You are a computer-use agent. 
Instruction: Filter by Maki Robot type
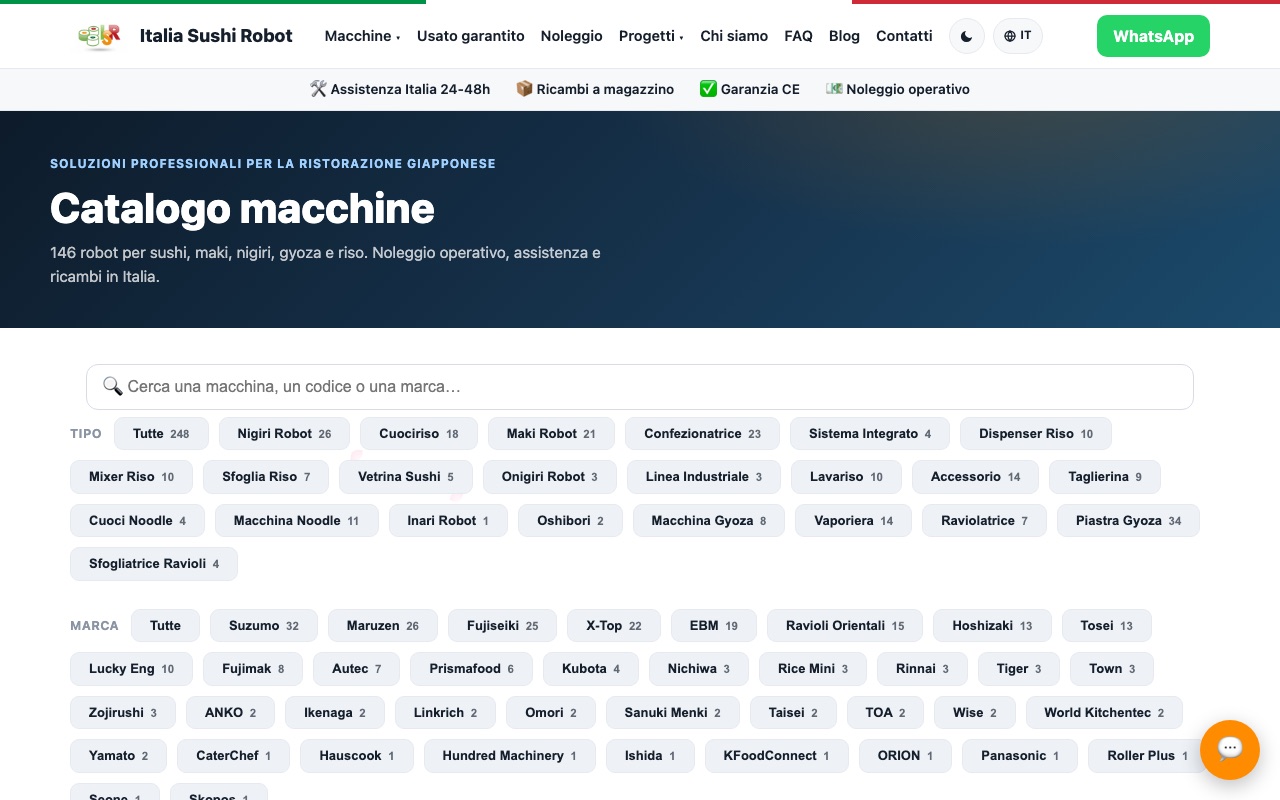pyautogui.click(x=551, y=434)
